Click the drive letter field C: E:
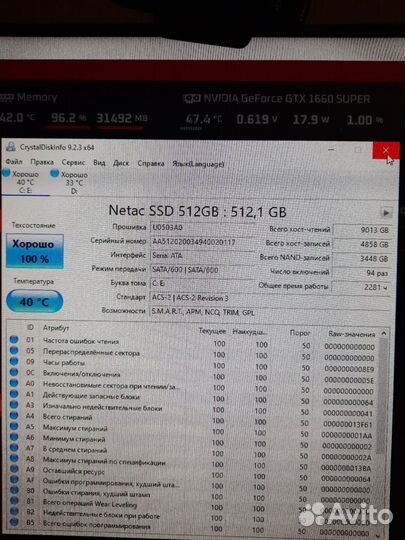The height and width of the screenshot is (540, 405). point(201,284)
